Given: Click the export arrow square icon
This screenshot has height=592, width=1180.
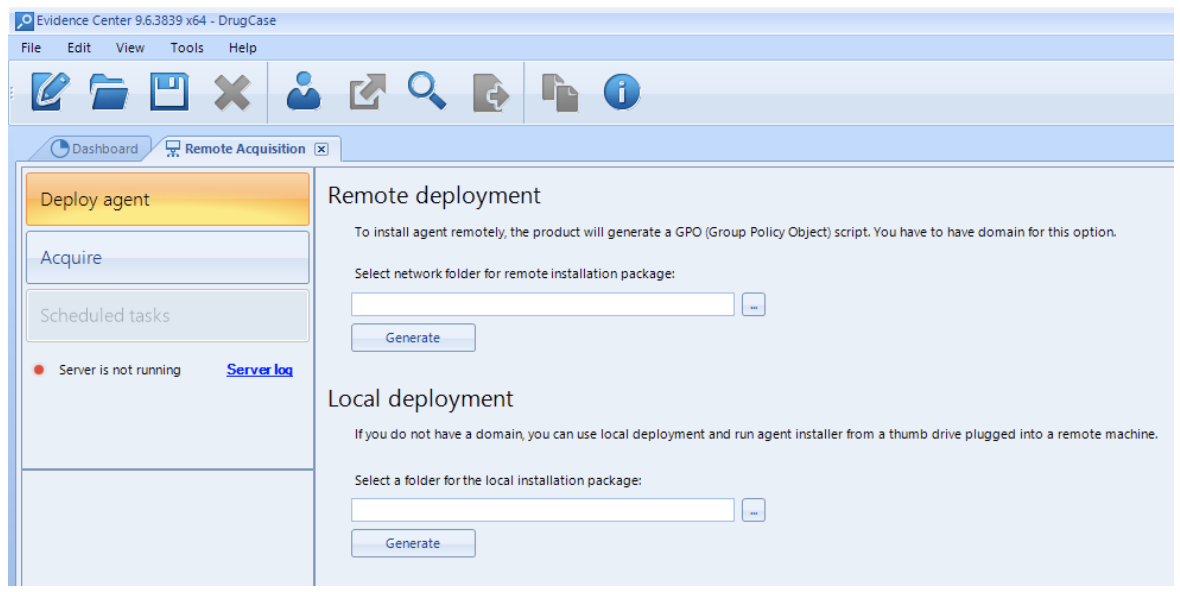Looking at the screenshot, I should pos(367,93).
